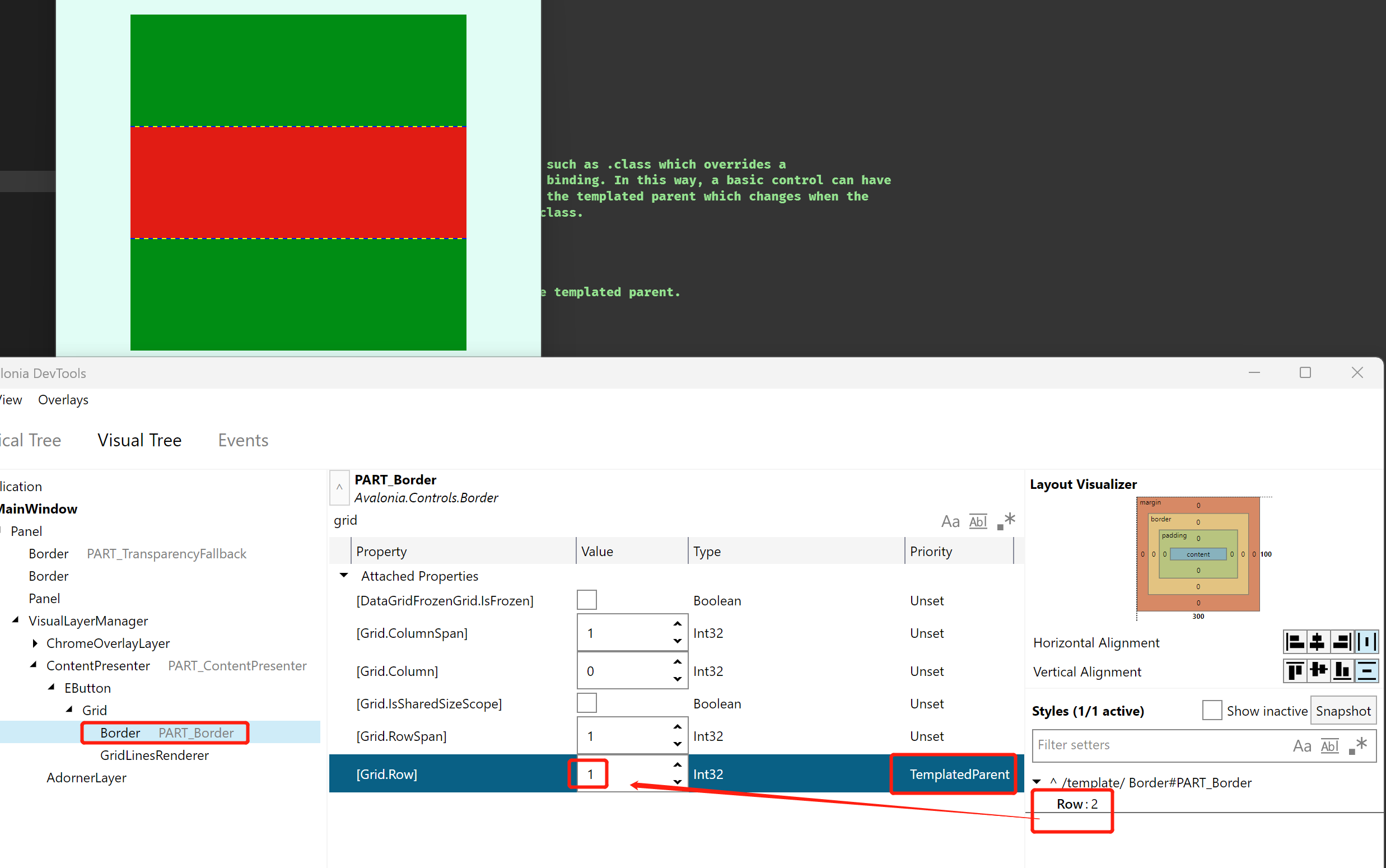Screen dimensions: 1386x868
Task: Toggle whole word in setters filter
Action: [x=1329, y=746]
